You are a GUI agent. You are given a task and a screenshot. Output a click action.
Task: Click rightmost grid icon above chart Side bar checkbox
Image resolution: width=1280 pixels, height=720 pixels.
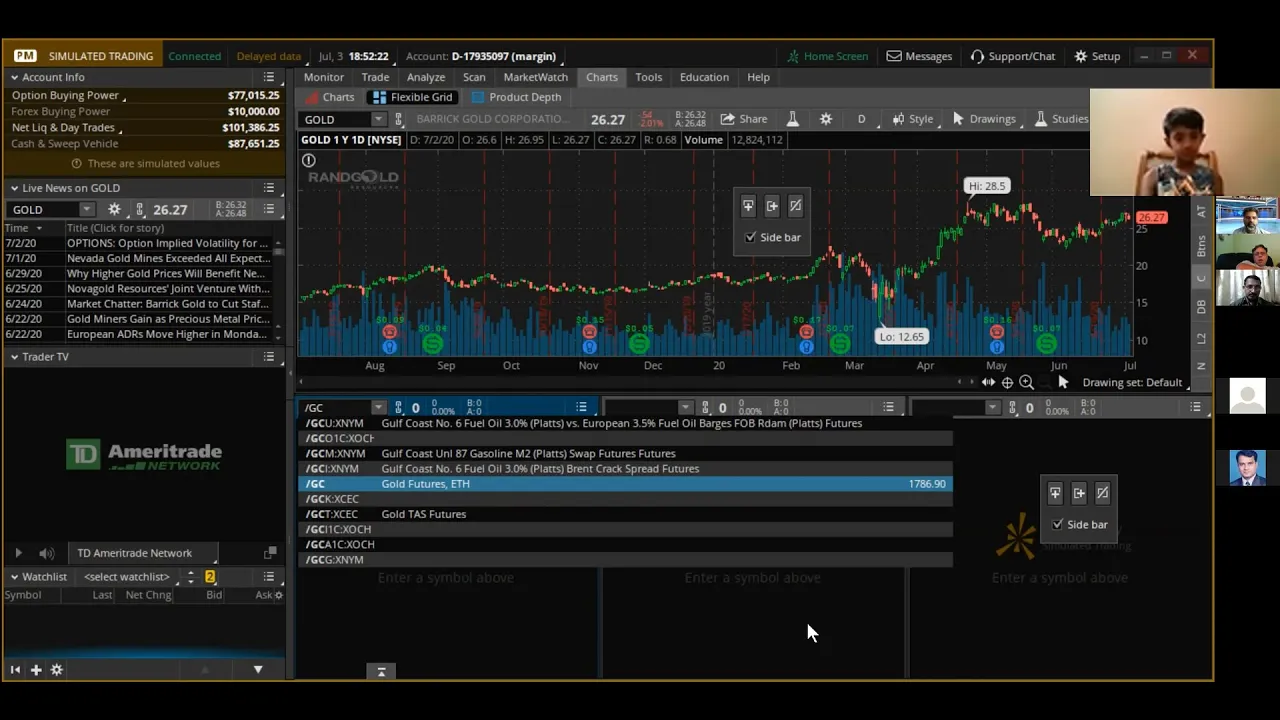coord(796,206)
